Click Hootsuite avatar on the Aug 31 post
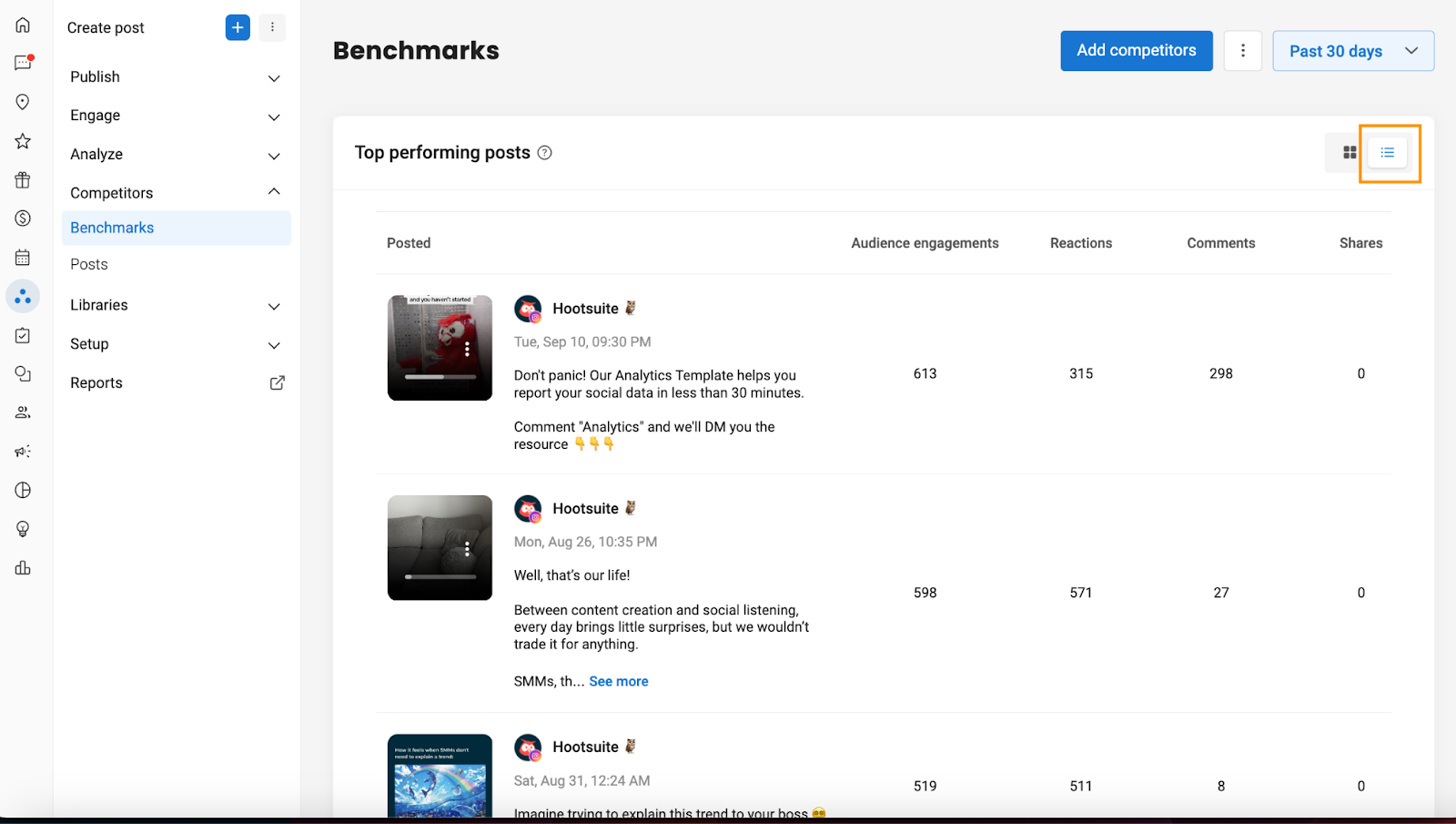Image resolution: width=1456 pixels, height=824 pixels. coord(528,748)
